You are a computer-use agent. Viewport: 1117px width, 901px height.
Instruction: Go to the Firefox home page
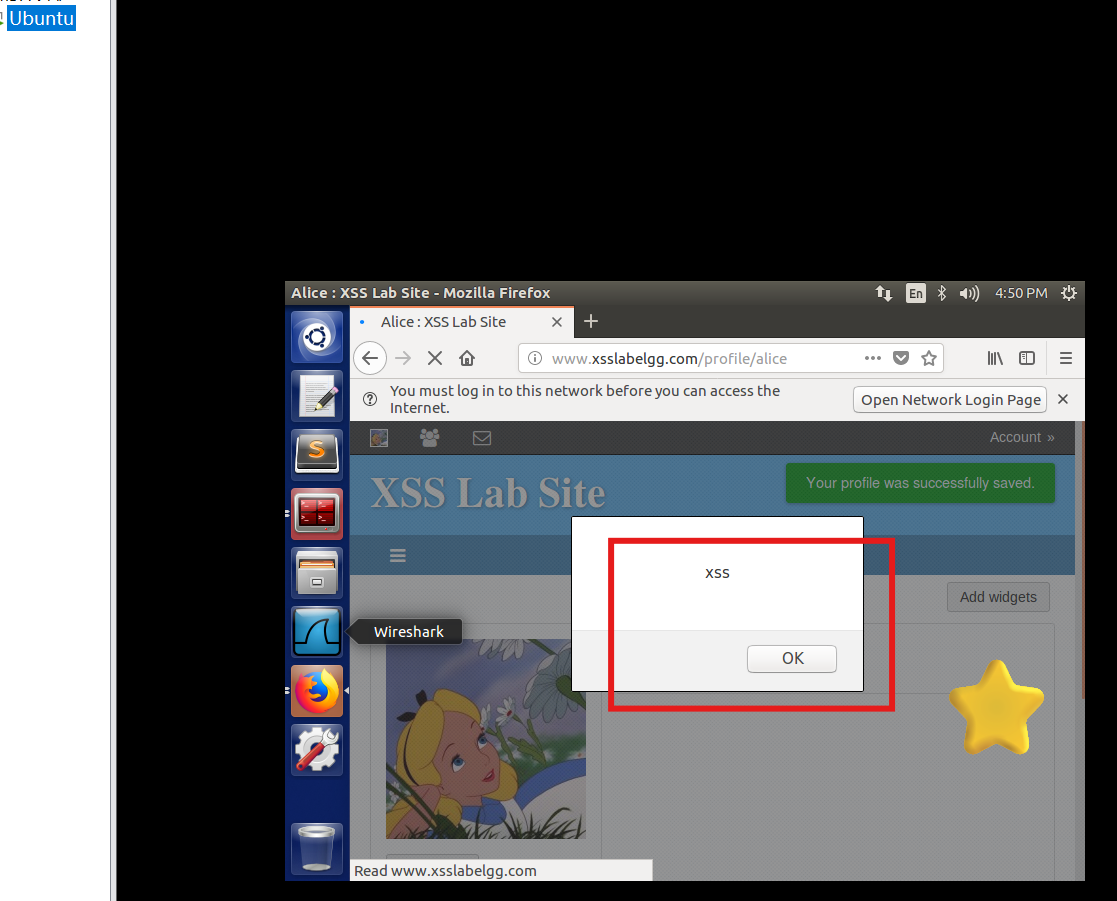[467, 358]
